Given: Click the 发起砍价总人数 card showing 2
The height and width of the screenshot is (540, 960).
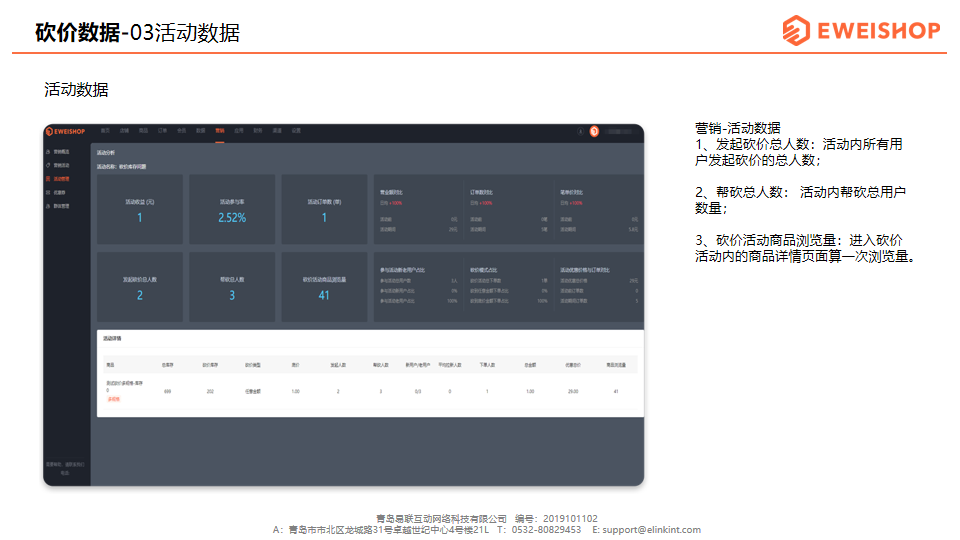Looking at the screenshot, I should pyautogui.click(x=140, y=287).
